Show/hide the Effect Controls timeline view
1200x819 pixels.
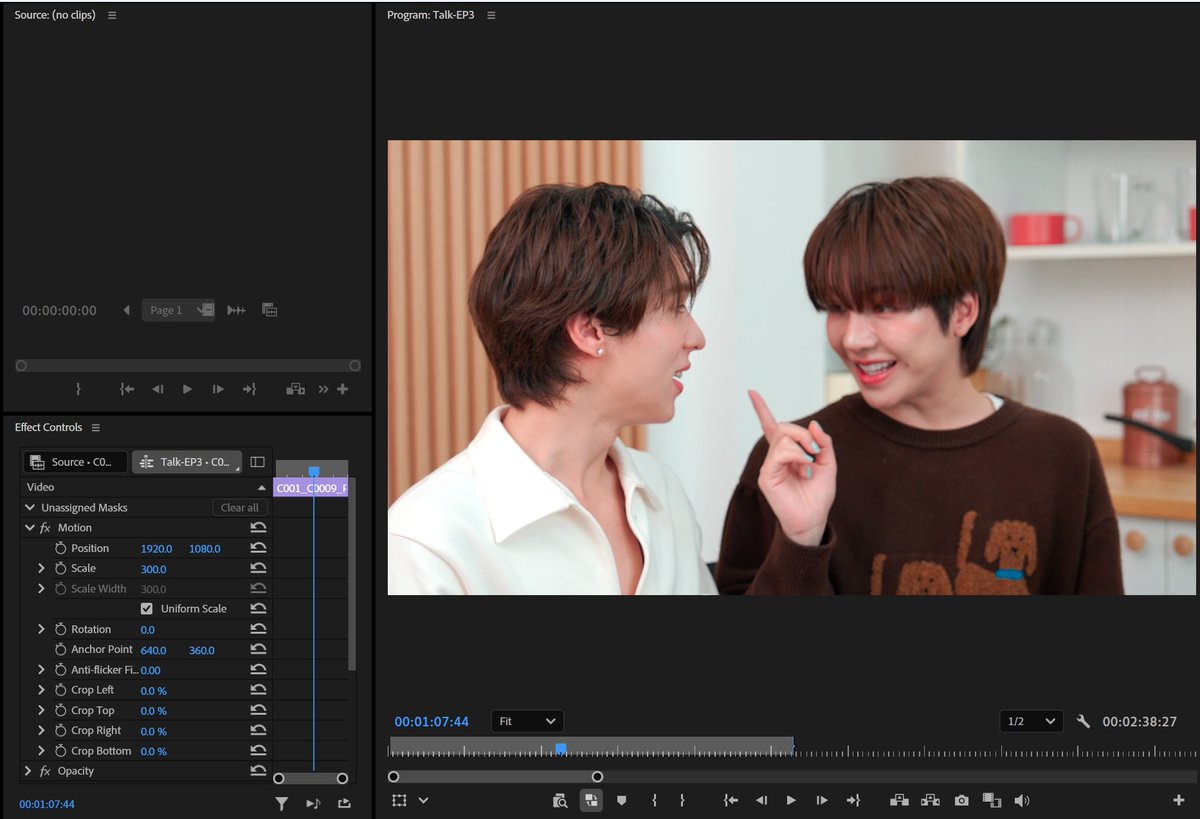coord(257,462)
